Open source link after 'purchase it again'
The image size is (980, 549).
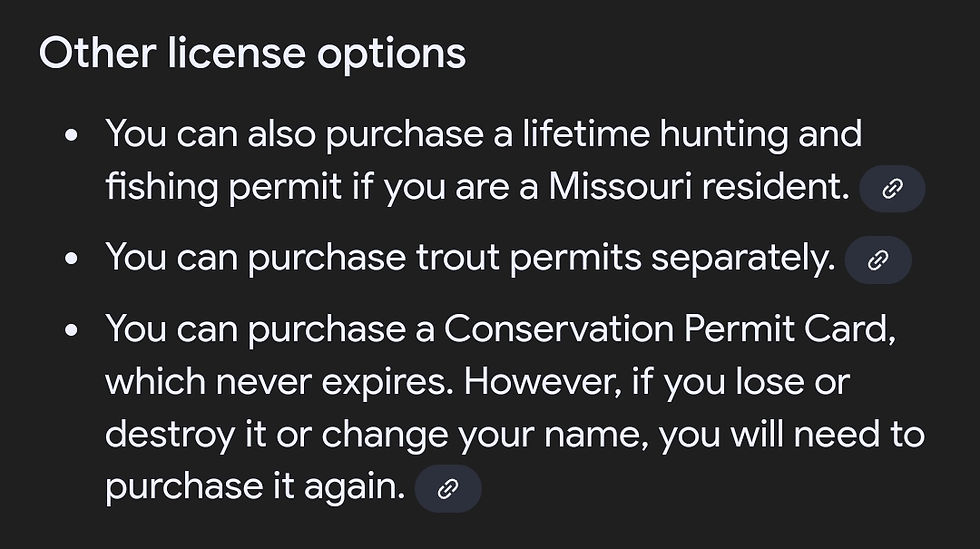pyautogui.click(x=448, y=488)
